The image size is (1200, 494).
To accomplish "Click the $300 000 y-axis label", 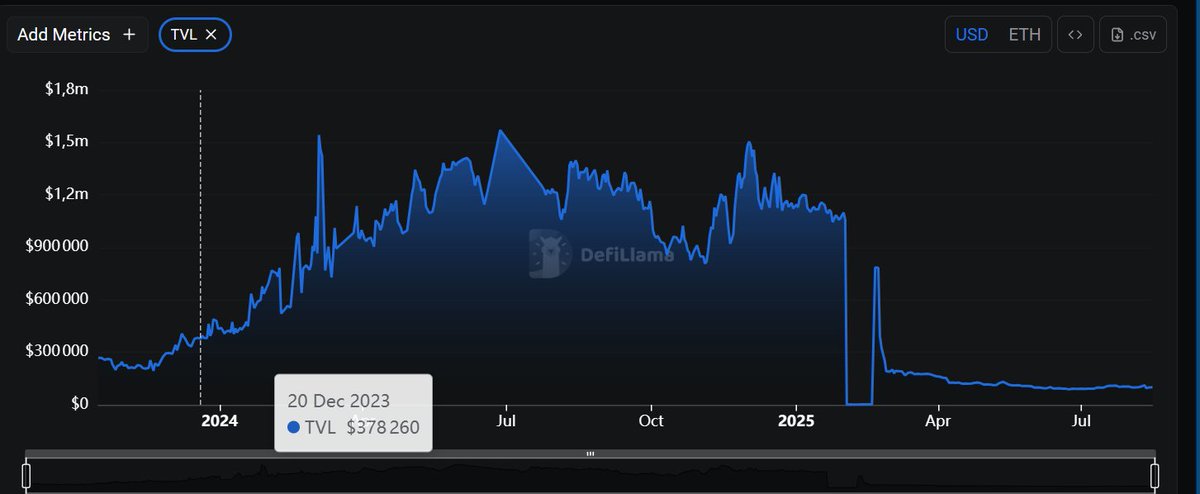I will [57, 352].
